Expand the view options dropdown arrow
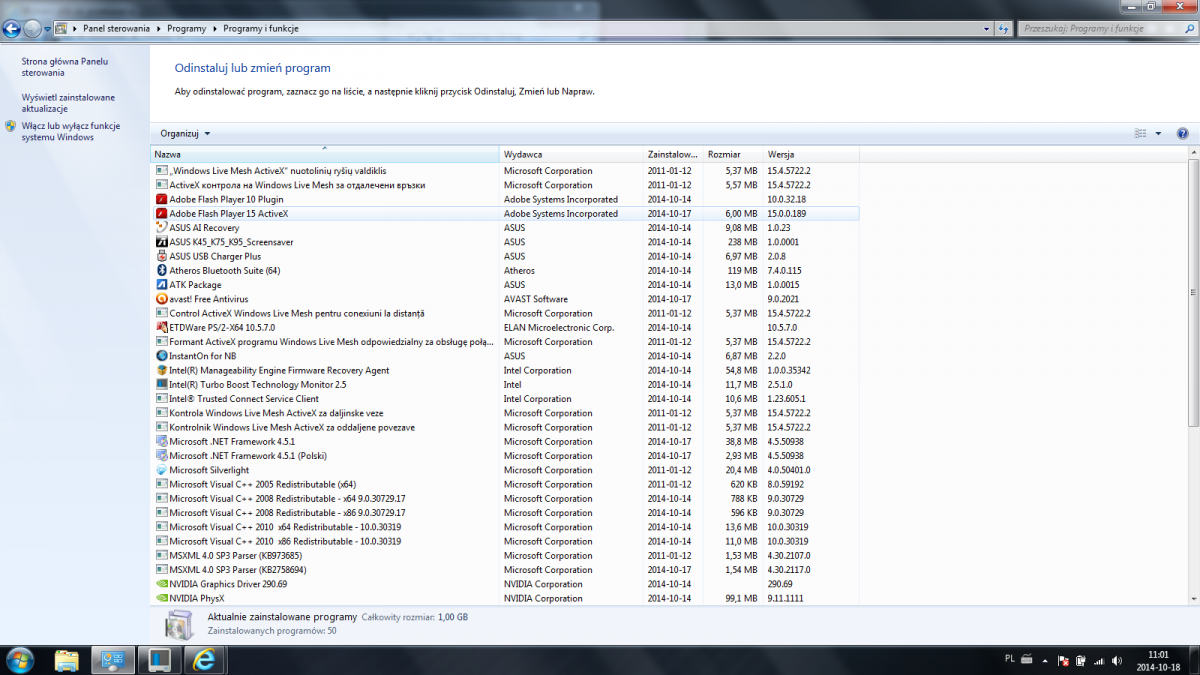The width and height of the screenshot is (1200, 675). point(1158,133)
